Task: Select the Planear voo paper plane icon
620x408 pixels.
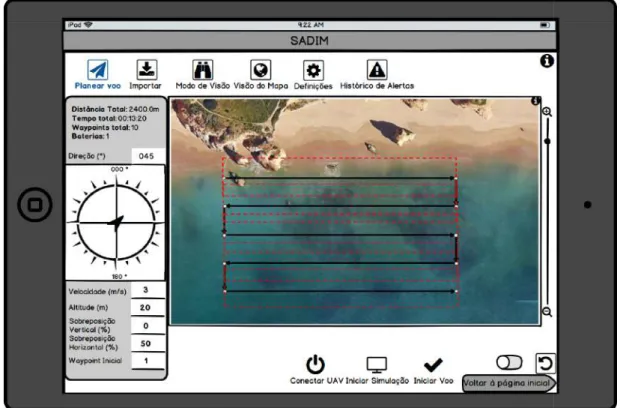Action: (97, 70)
